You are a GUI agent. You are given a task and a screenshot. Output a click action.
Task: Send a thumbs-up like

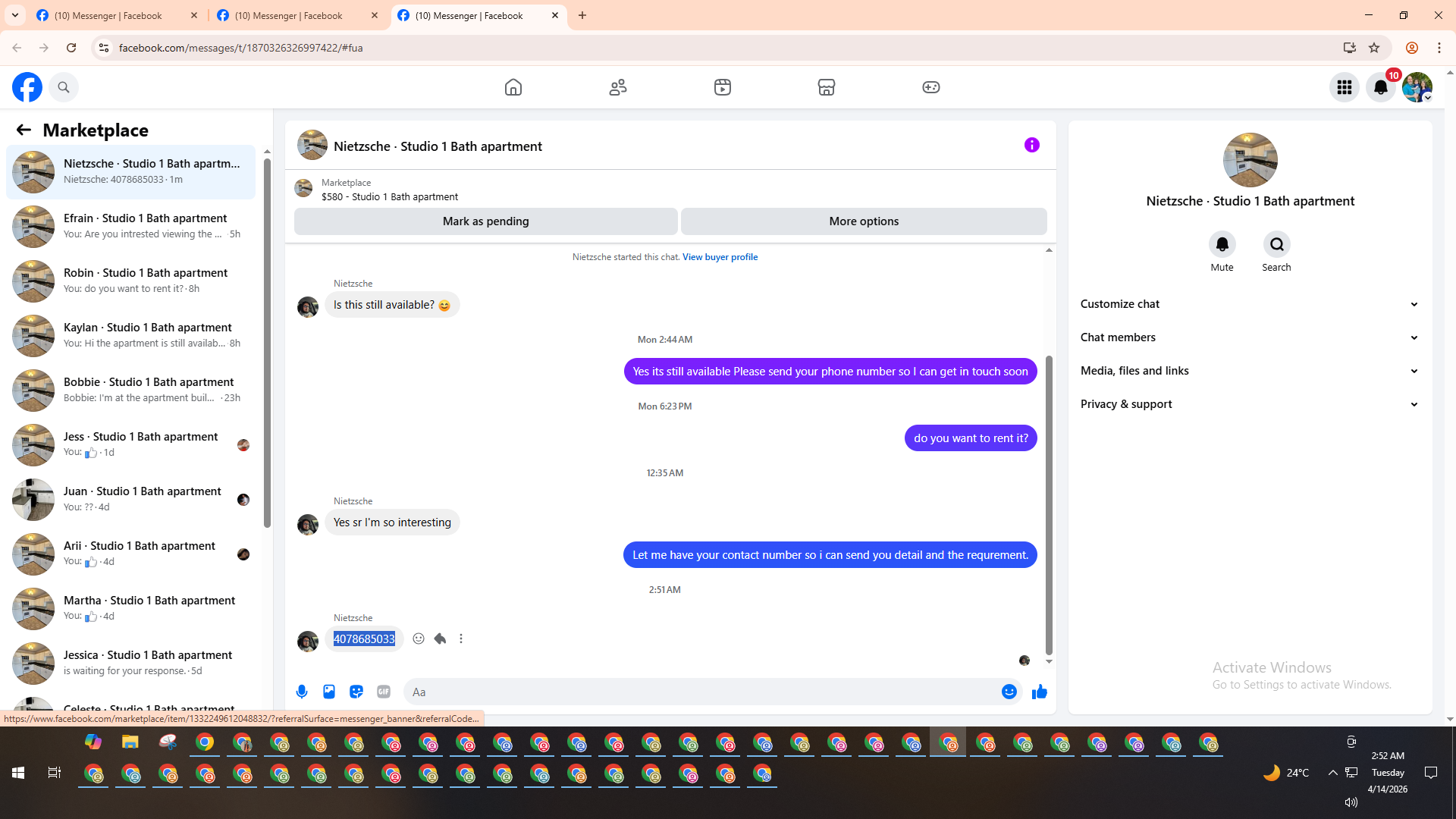(x=1039, y=692)
